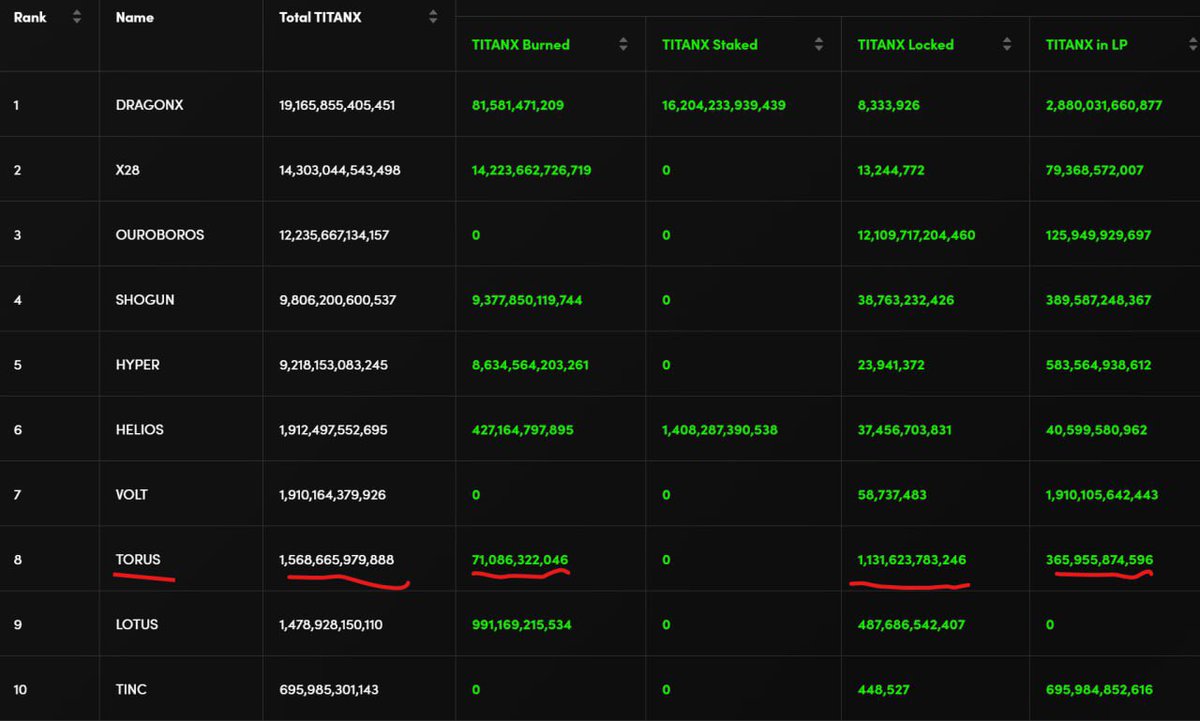
Task: Click LOTUS locked value 487,686,542,407
Action: click(912, 625)
